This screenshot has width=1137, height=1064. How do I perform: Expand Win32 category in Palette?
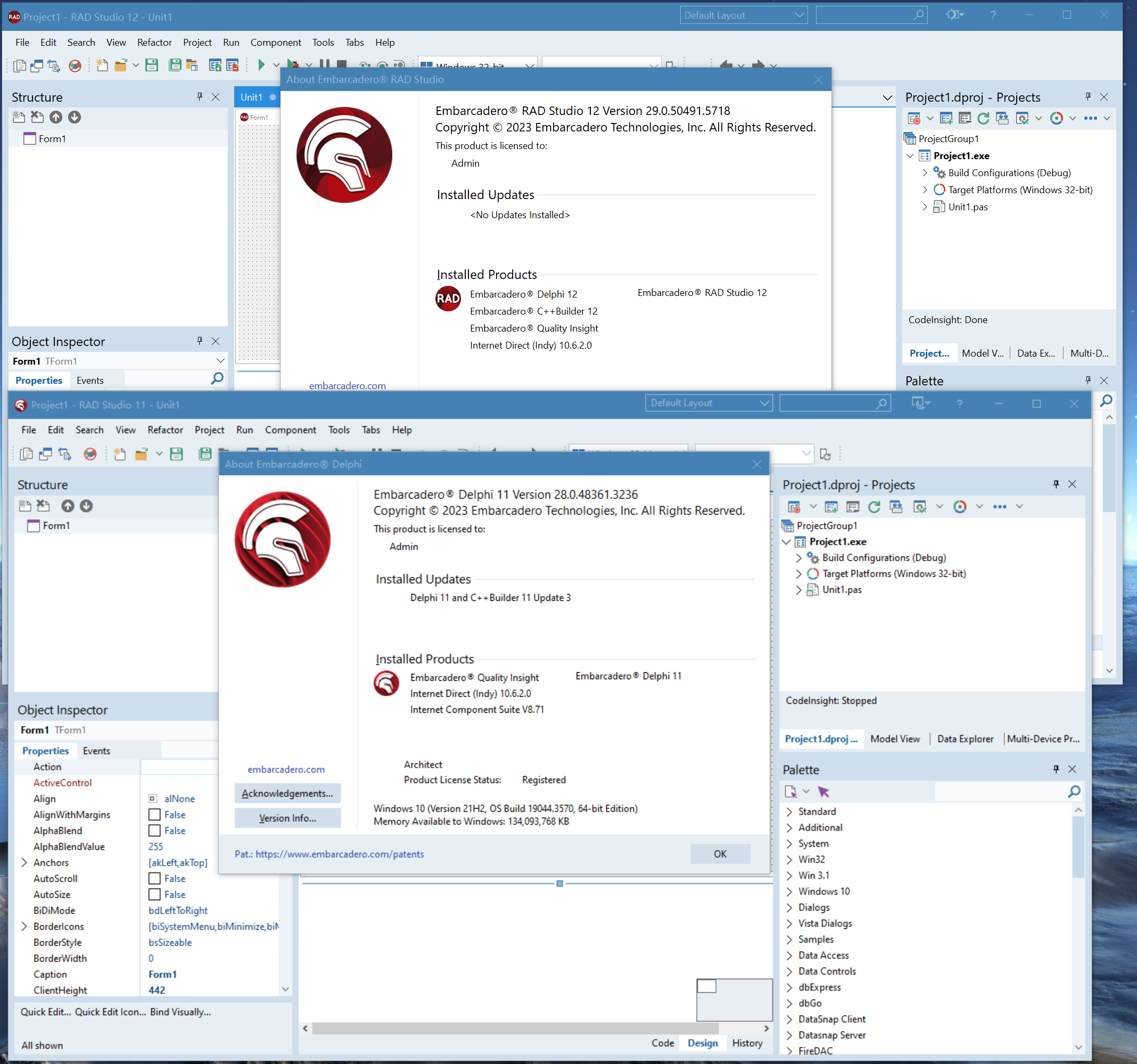pyautogui.click(x=789, y=860)
